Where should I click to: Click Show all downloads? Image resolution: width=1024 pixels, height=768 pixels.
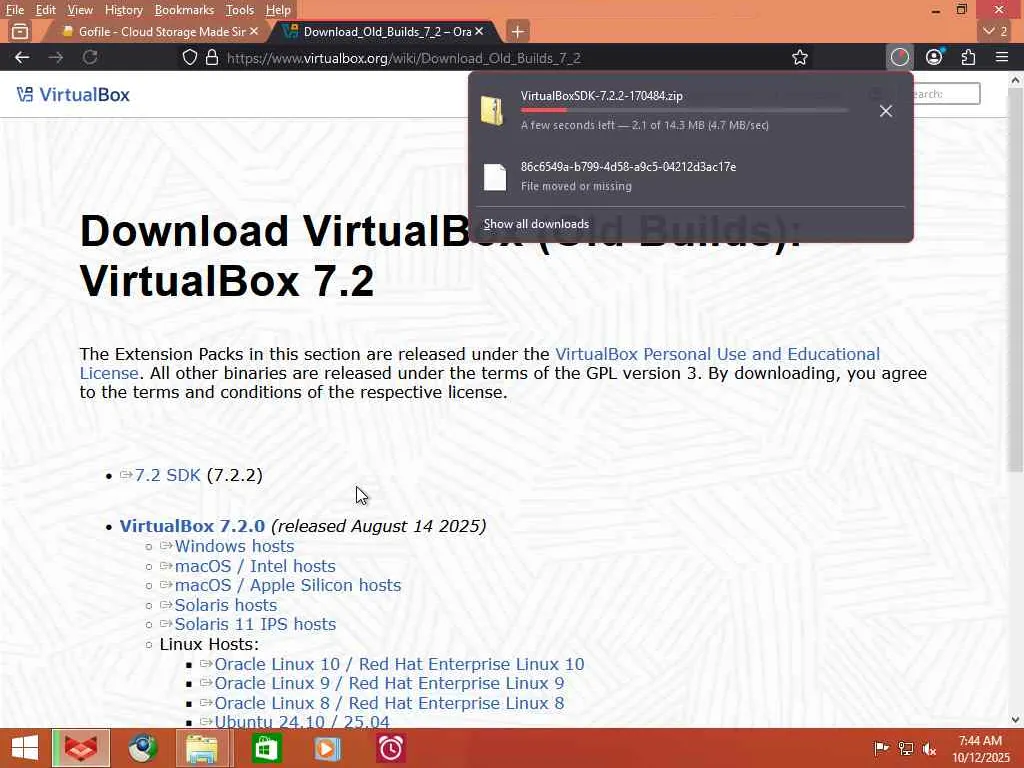[536, 224]
